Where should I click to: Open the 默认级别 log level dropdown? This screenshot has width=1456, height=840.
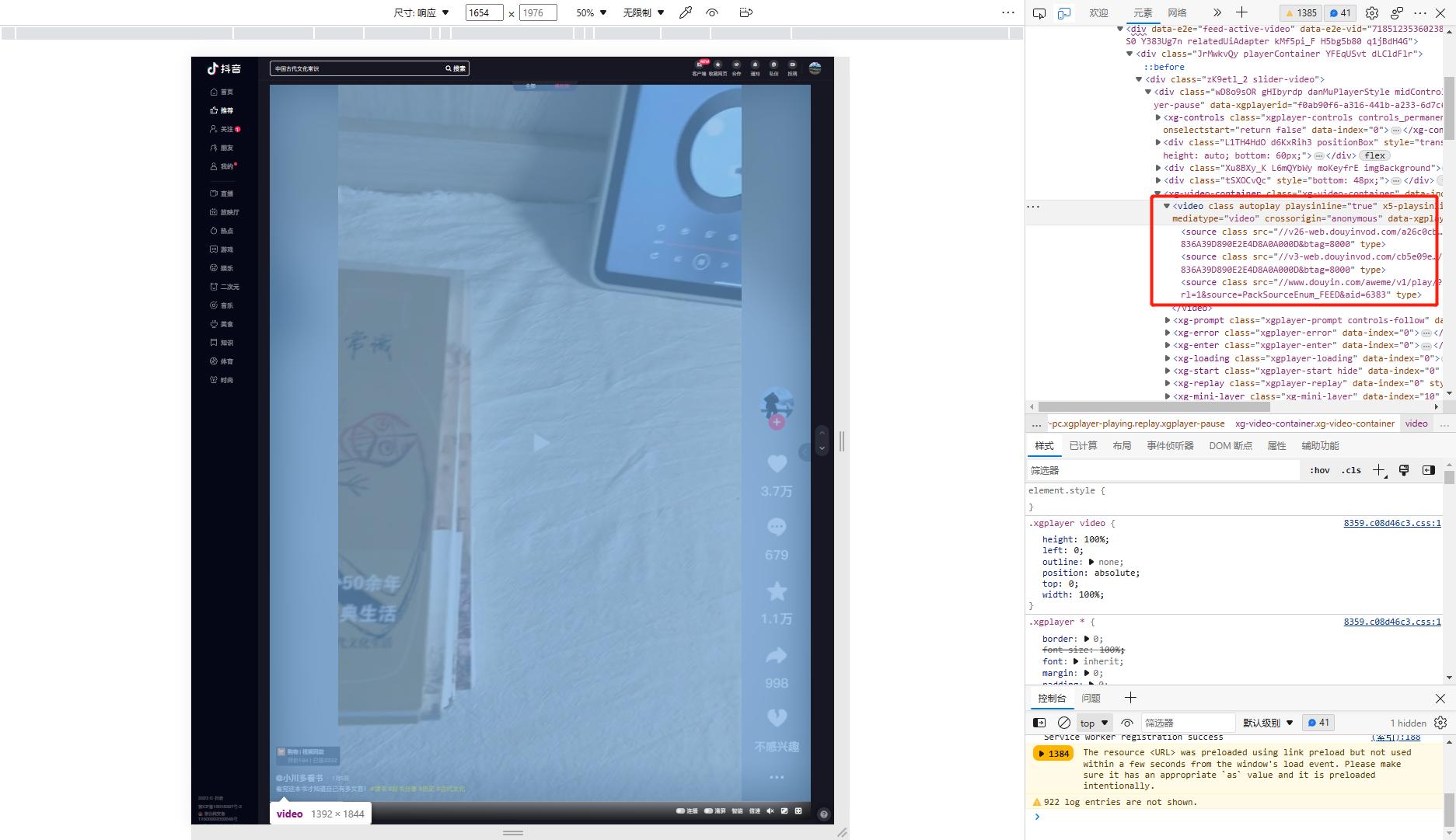click(1267, 723)
